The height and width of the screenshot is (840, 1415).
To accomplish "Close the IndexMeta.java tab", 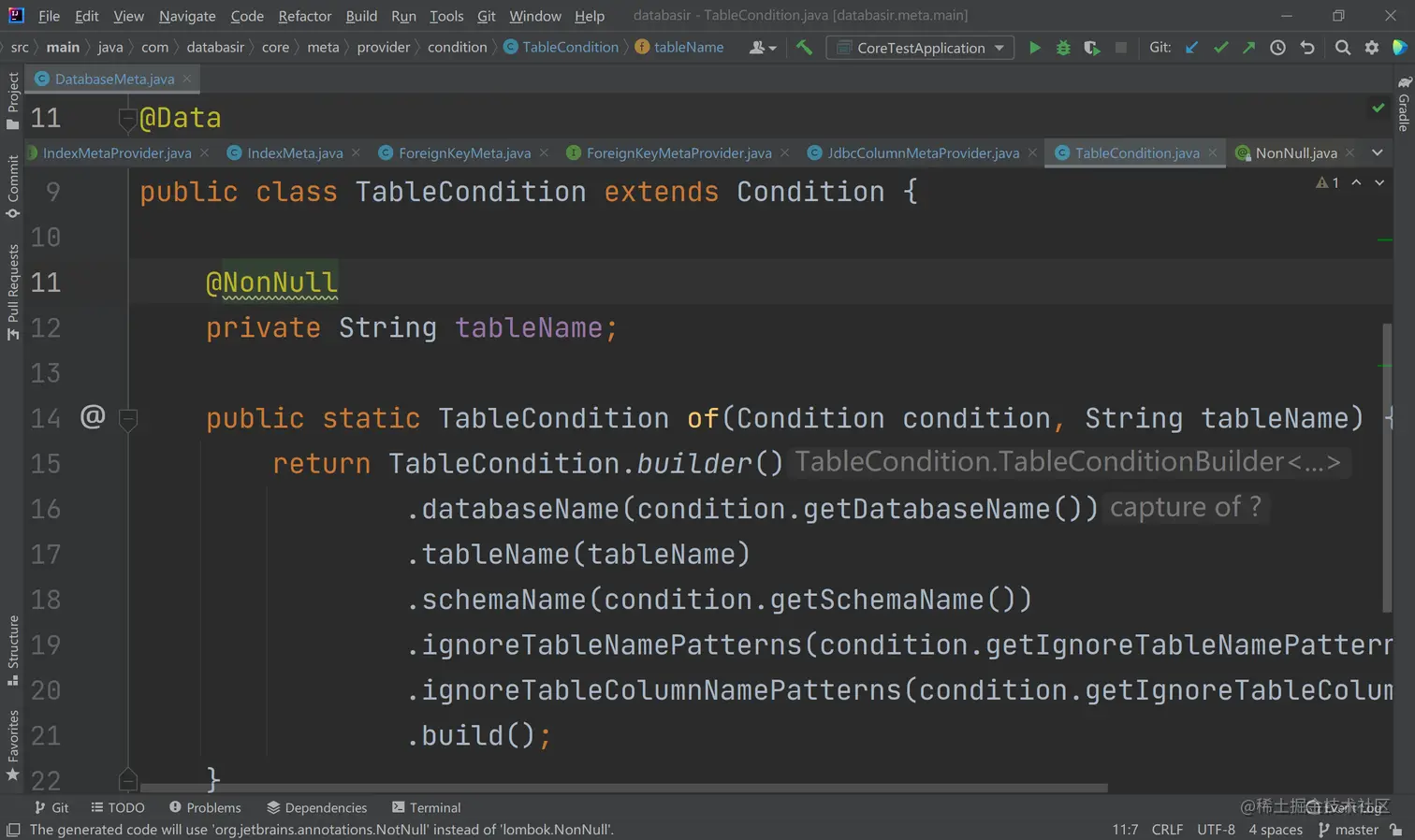I will [356, 152].
